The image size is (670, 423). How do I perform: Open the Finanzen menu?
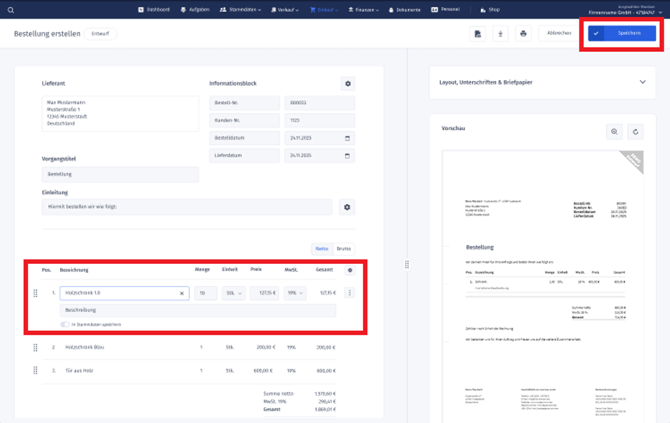coord(363,10)
